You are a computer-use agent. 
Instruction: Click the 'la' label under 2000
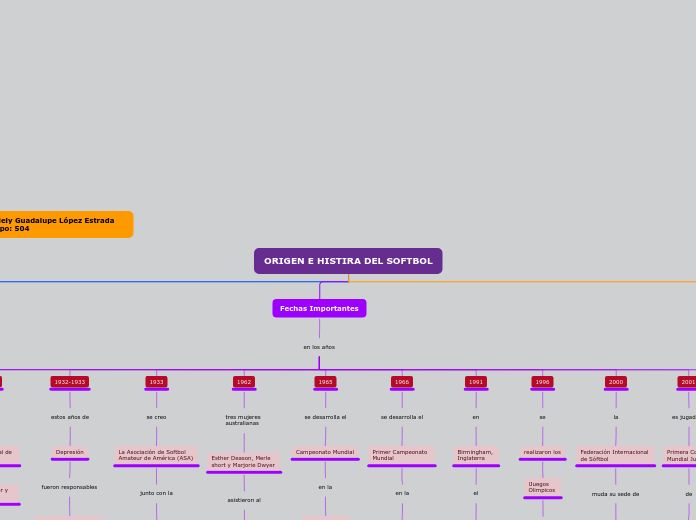[x=616, y=417]
